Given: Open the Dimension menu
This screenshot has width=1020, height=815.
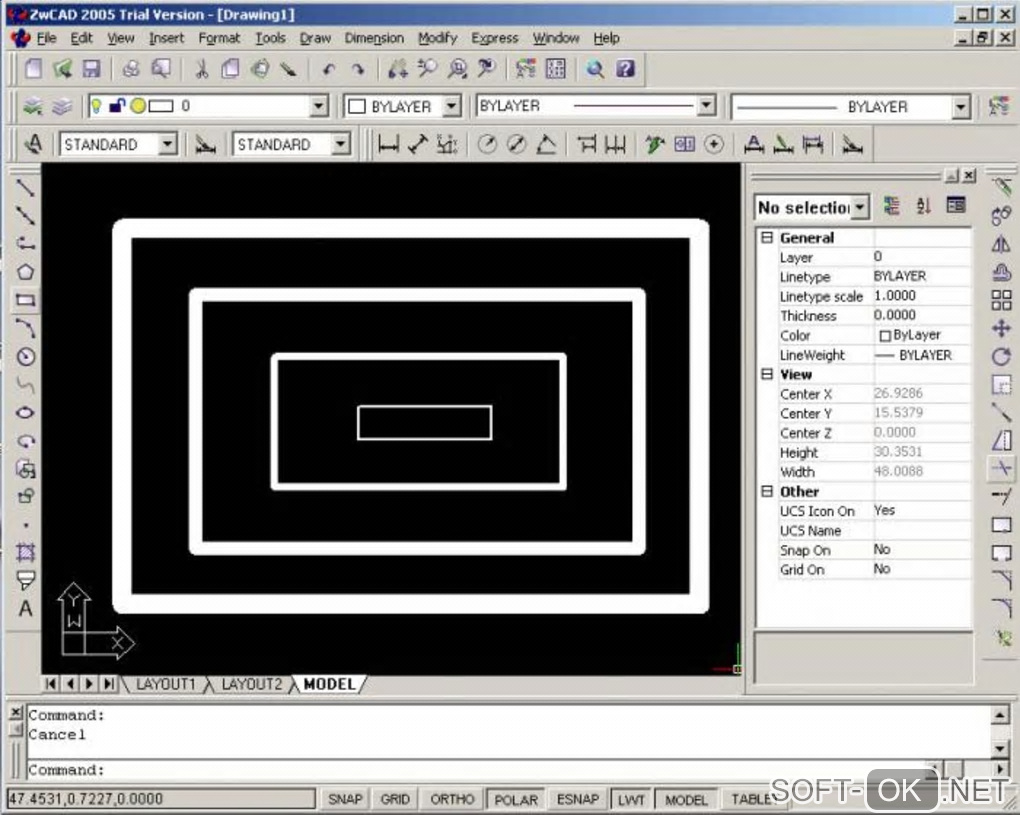Looking at the screenshot, I should (374, 38).
